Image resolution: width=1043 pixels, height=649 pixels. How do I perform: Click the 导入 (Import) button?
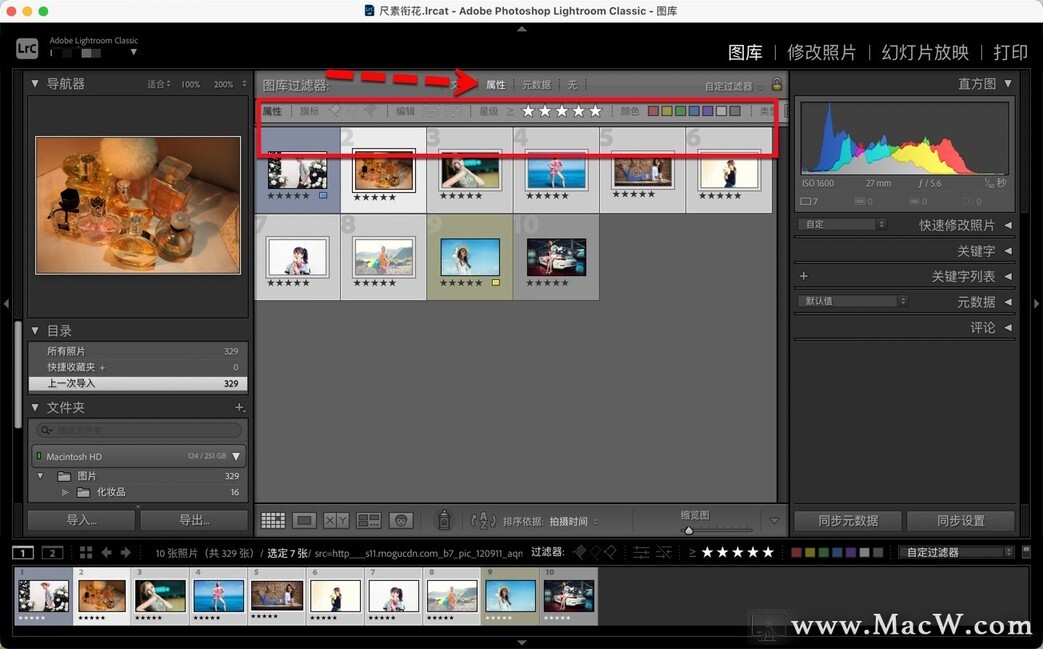(81, 520)
